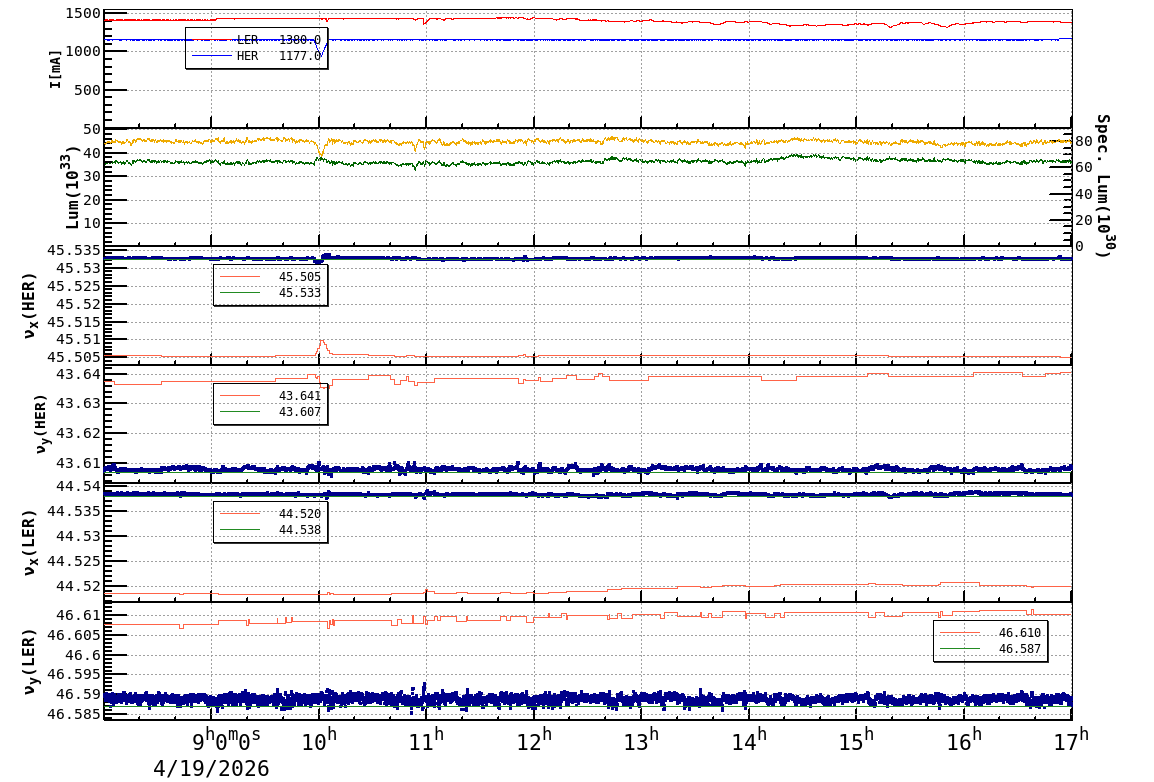Screen dimensions: 1154x782
Task: Click the 17h time tick label
Action: coord(1070,740)
